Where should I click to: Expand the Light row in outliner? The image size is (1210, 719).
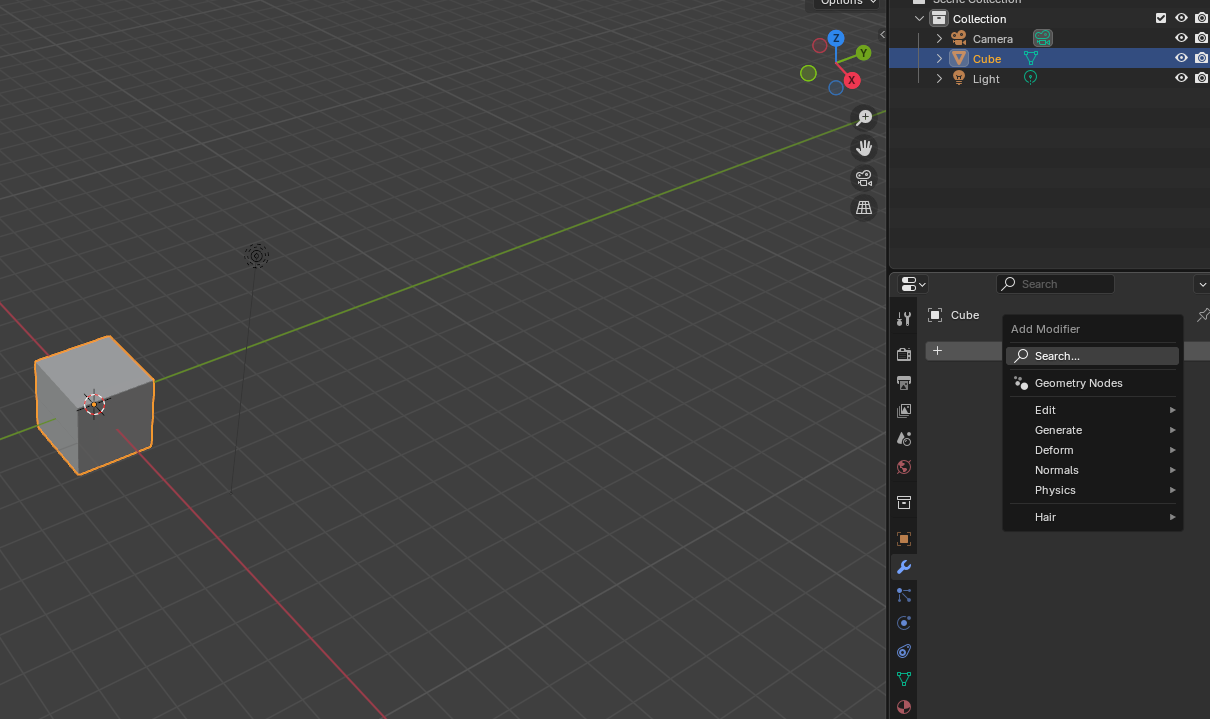tap(939, 78)
